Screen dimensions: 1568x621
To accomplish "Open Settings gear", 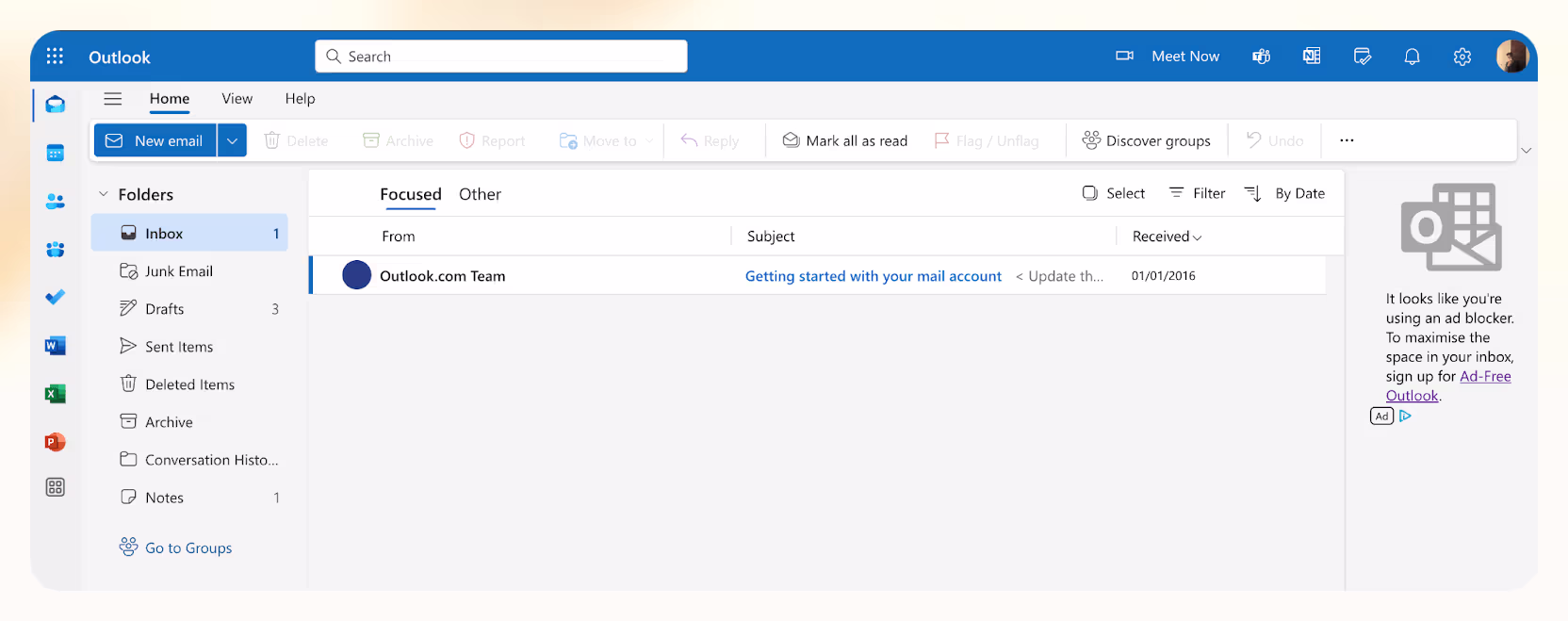I will [x=1462, y=57].
